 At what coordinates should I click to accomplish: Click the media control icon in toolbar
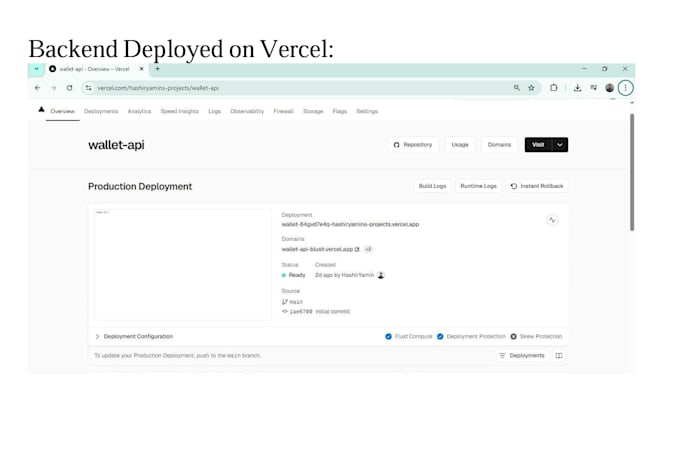pos(594,88)
